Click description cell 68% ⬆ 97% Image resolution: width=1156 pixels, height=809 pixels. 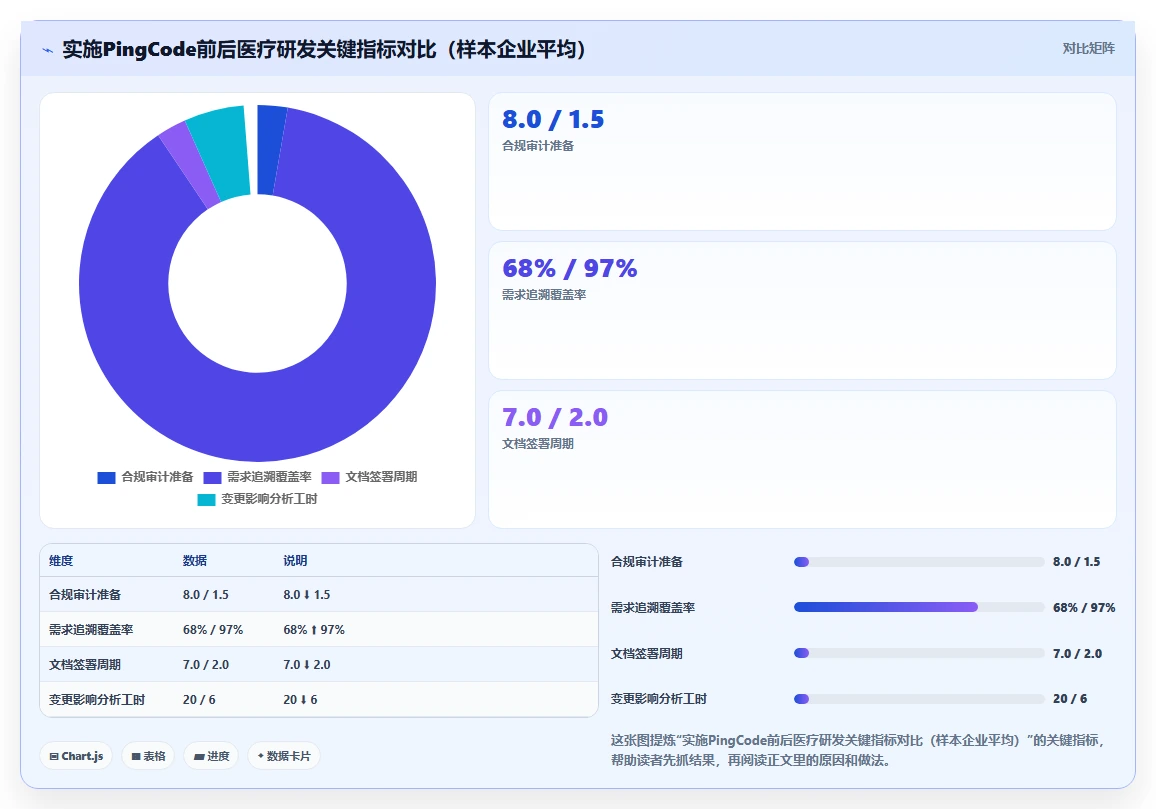pos(314,630)
